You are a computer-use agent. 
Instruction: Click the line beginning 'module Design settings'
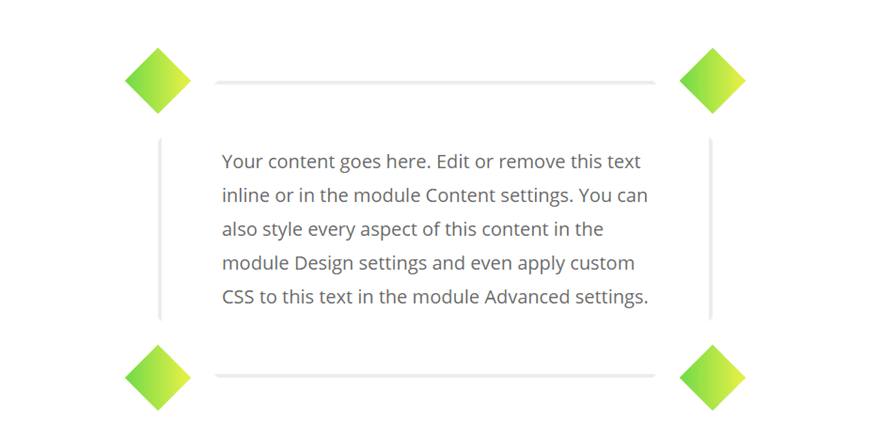tap(428, 264)
